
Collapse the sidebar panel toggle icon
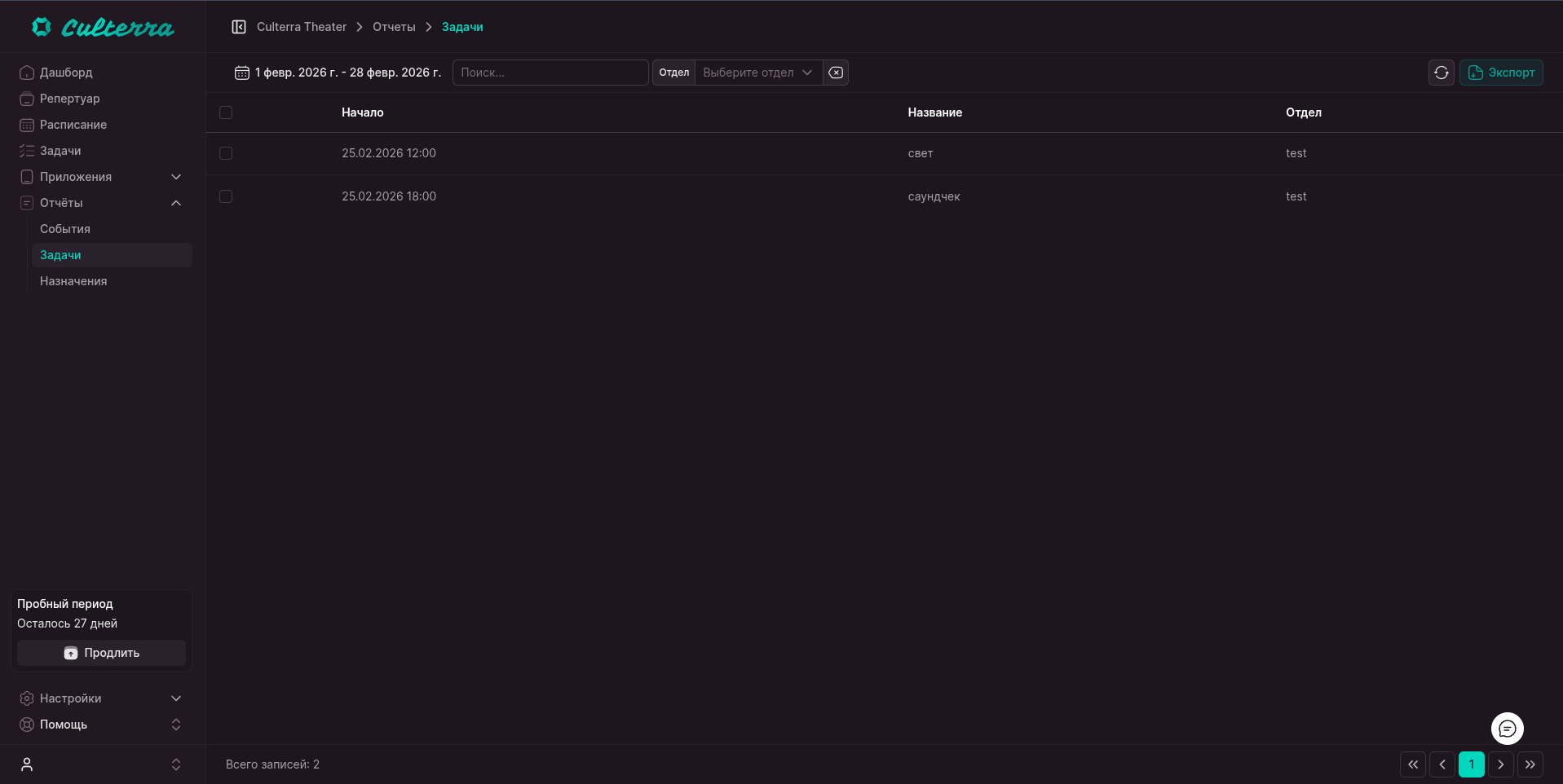239,27
